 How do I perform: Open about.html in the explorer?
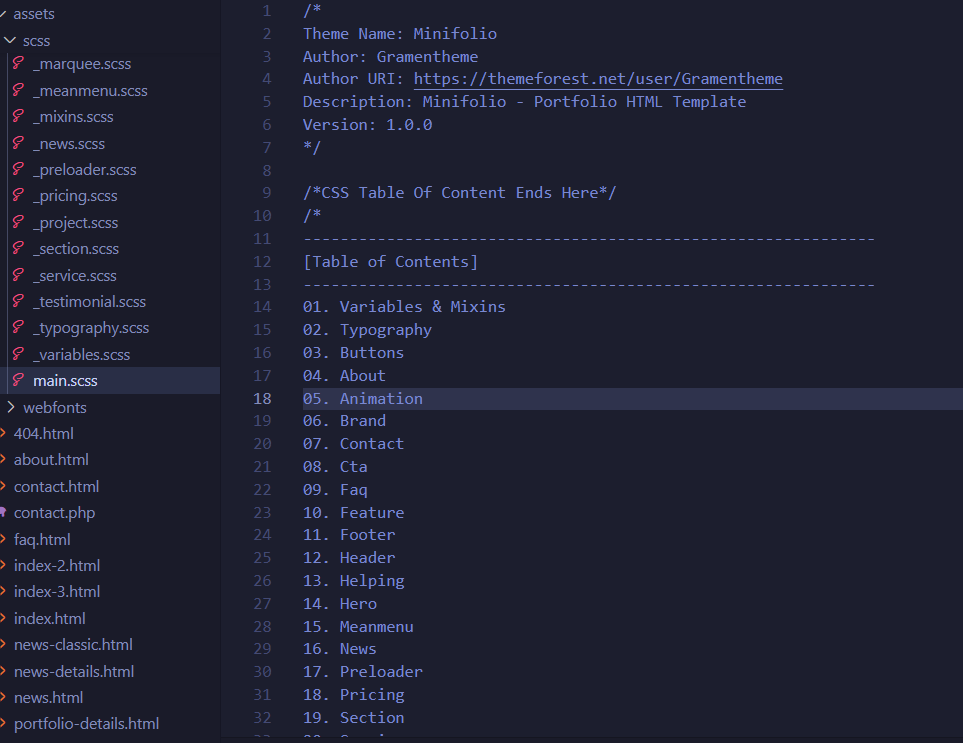pyautogui.click(x=51, y=460)
